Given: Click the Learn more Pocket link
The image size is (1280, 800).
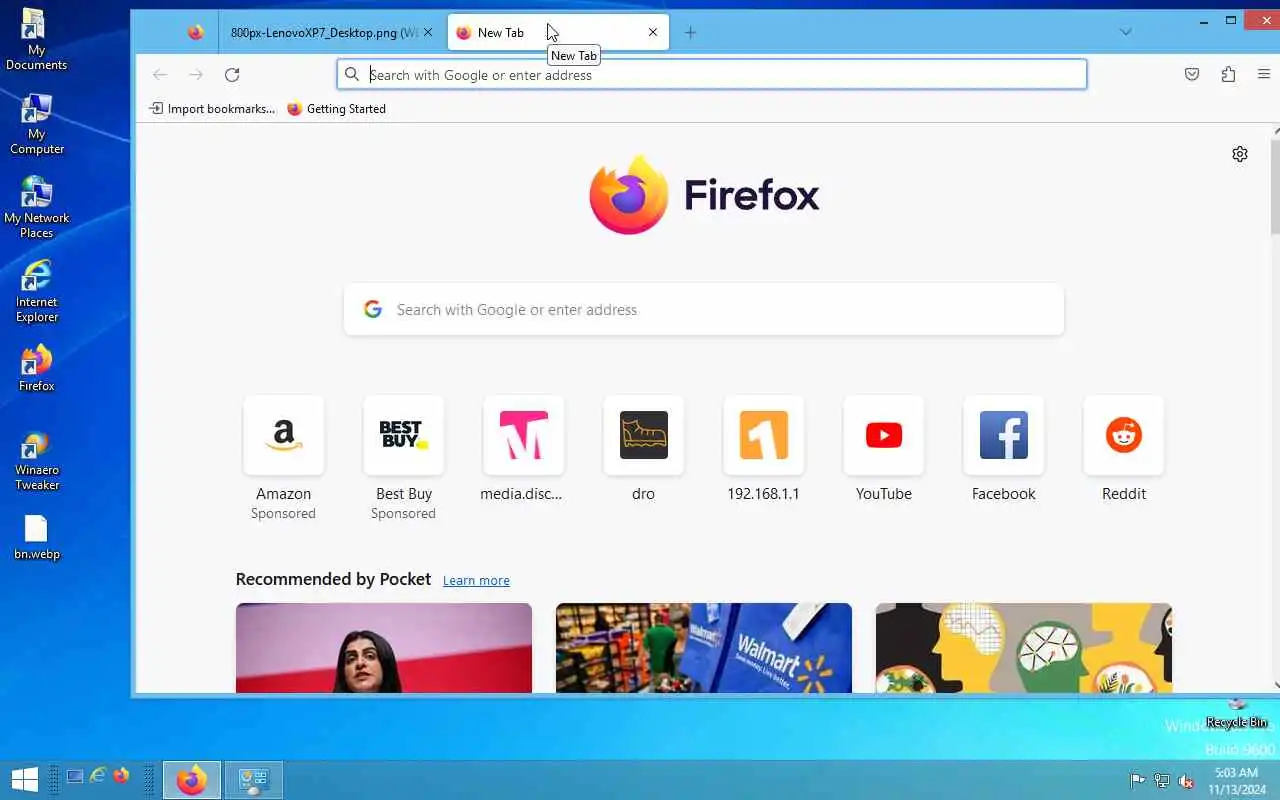Looking at the screenshot, I should [x=476, y=580].
